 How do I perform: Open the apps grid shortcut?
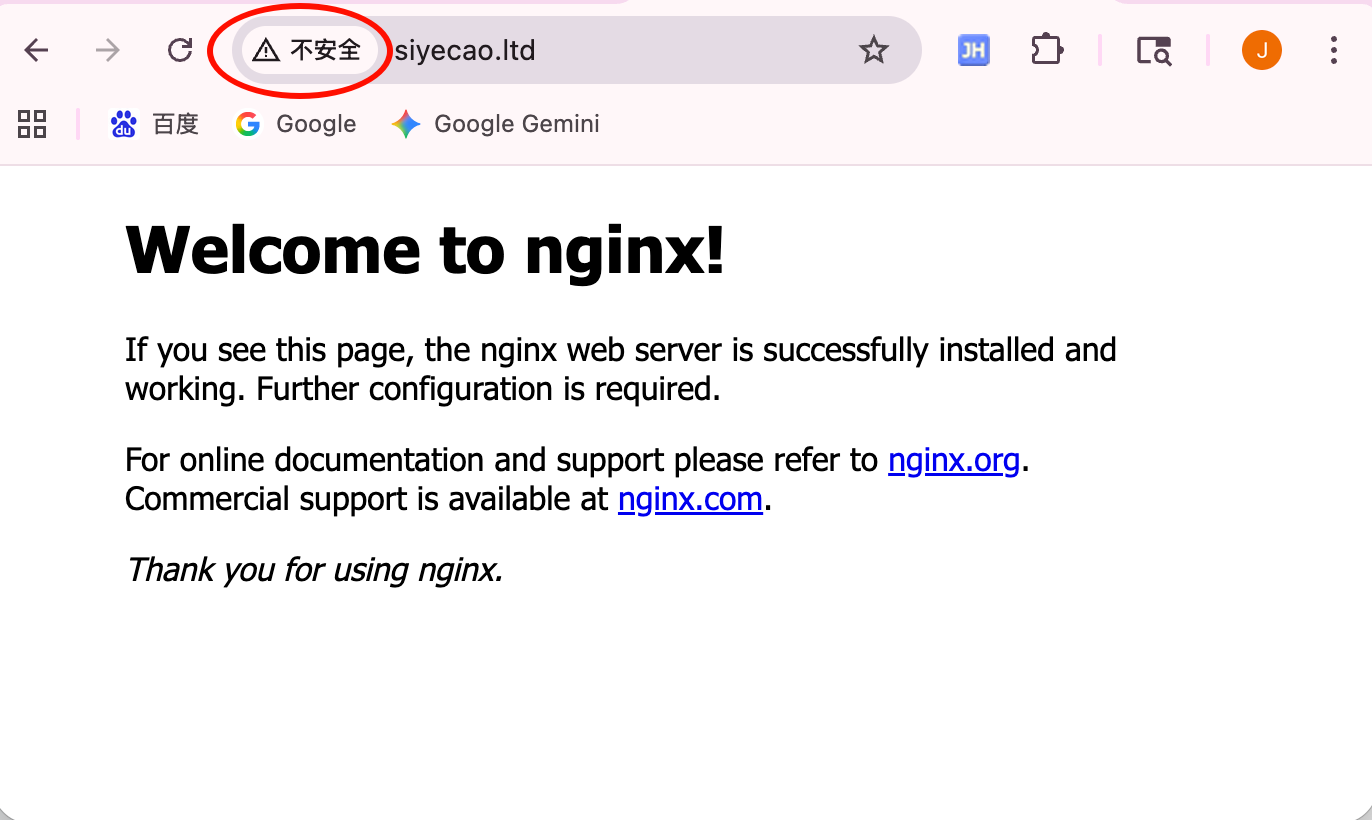(32, 124)
